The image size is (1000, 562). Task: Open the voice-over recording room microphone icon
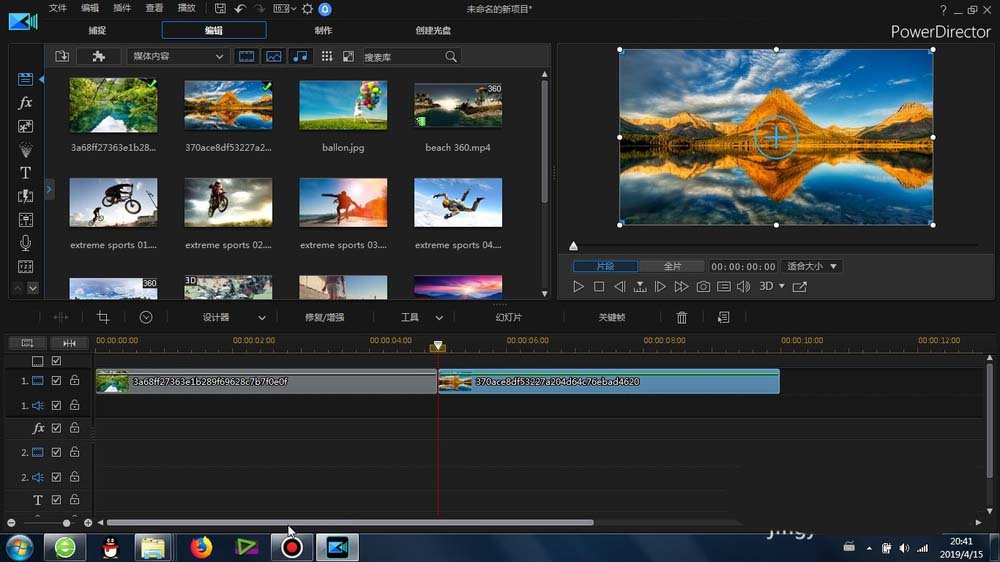[26, 243]
